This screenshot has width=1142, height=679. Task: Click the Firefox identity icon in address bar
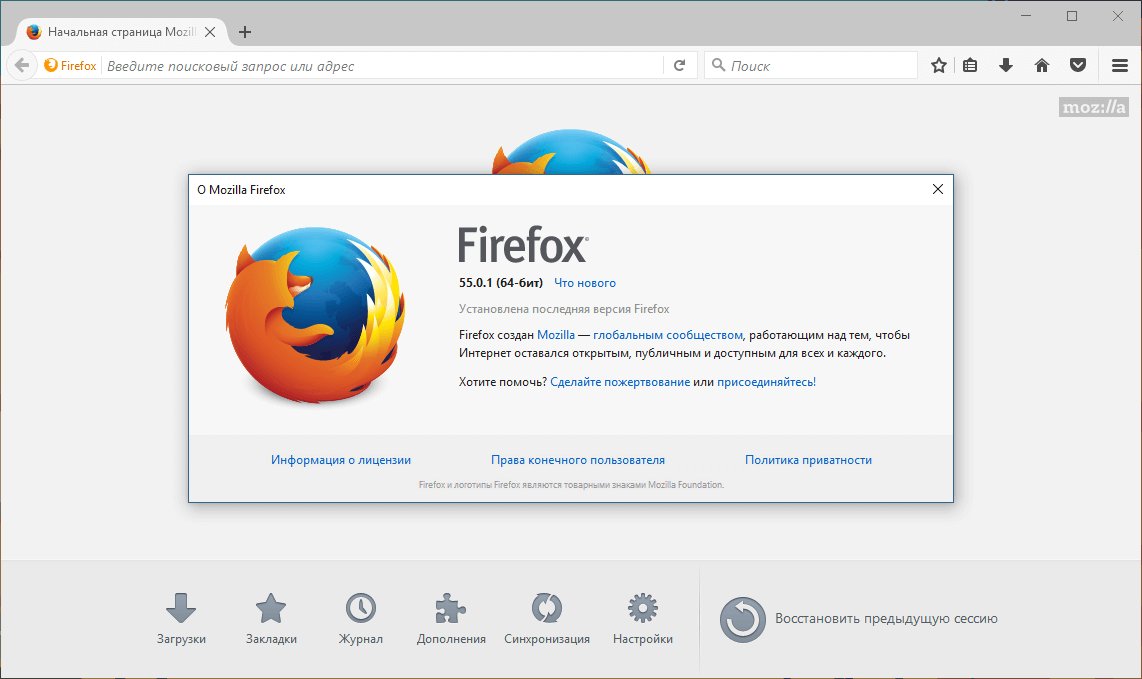pos(70,66)
